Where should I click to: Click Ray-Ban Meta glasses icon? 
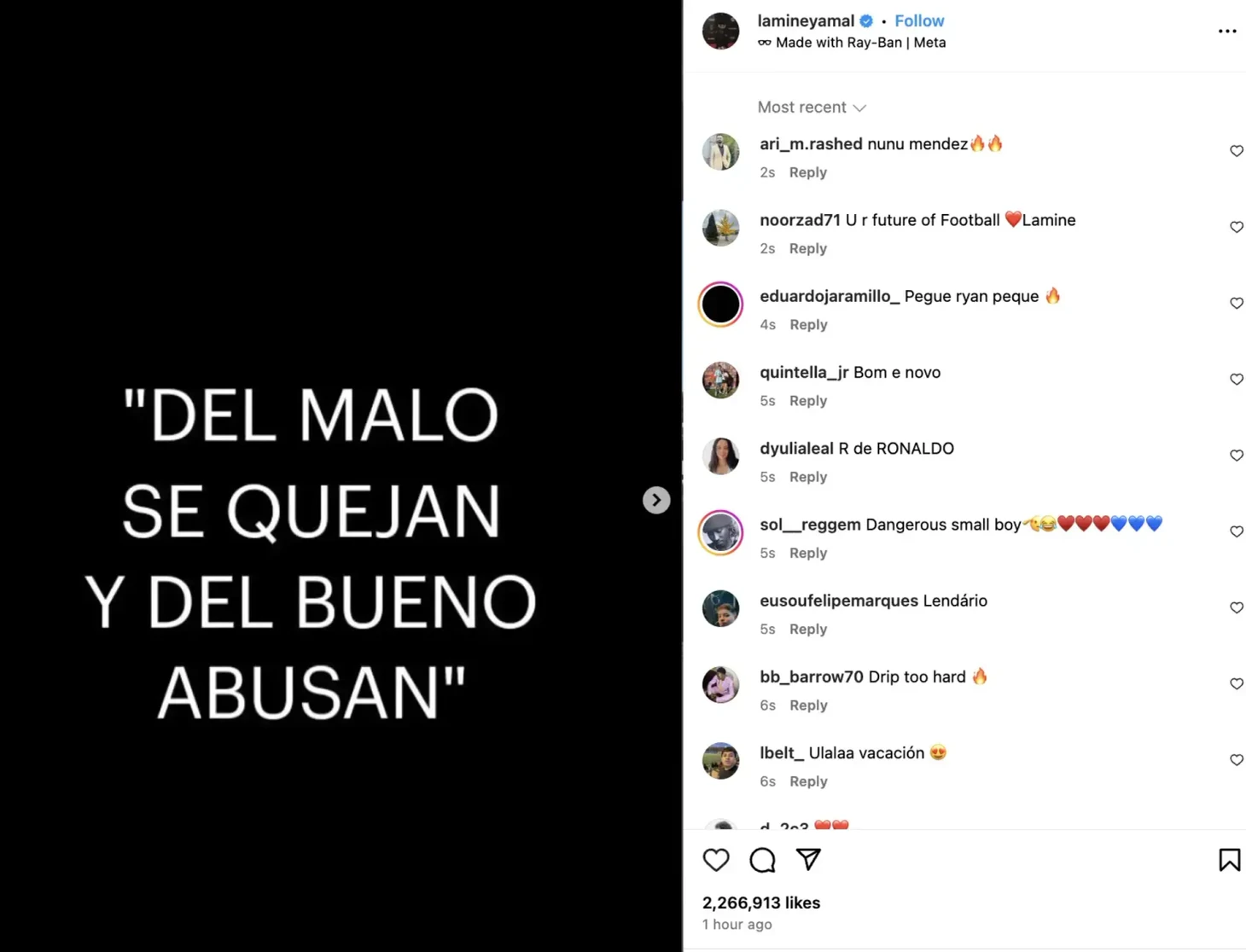tap(765, 43)
